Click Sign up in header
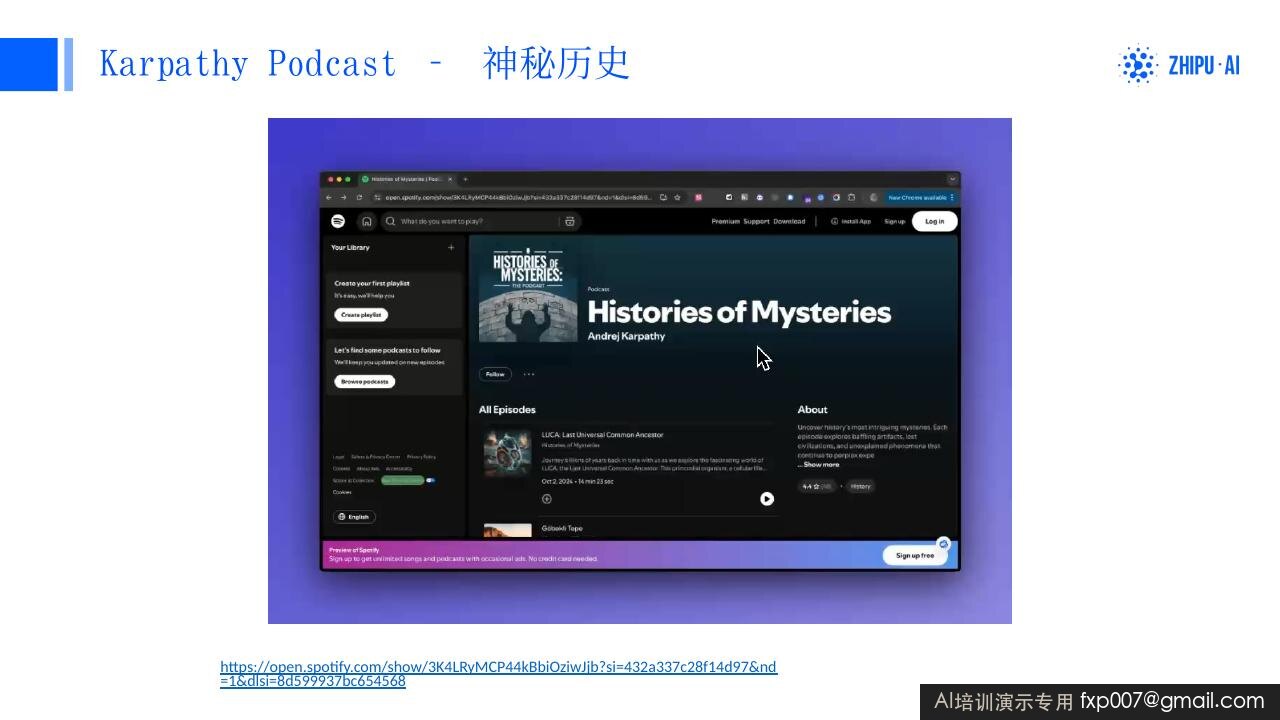Image resolution: width=1280 pixels, height=720 pixels. tap(894, 221)
